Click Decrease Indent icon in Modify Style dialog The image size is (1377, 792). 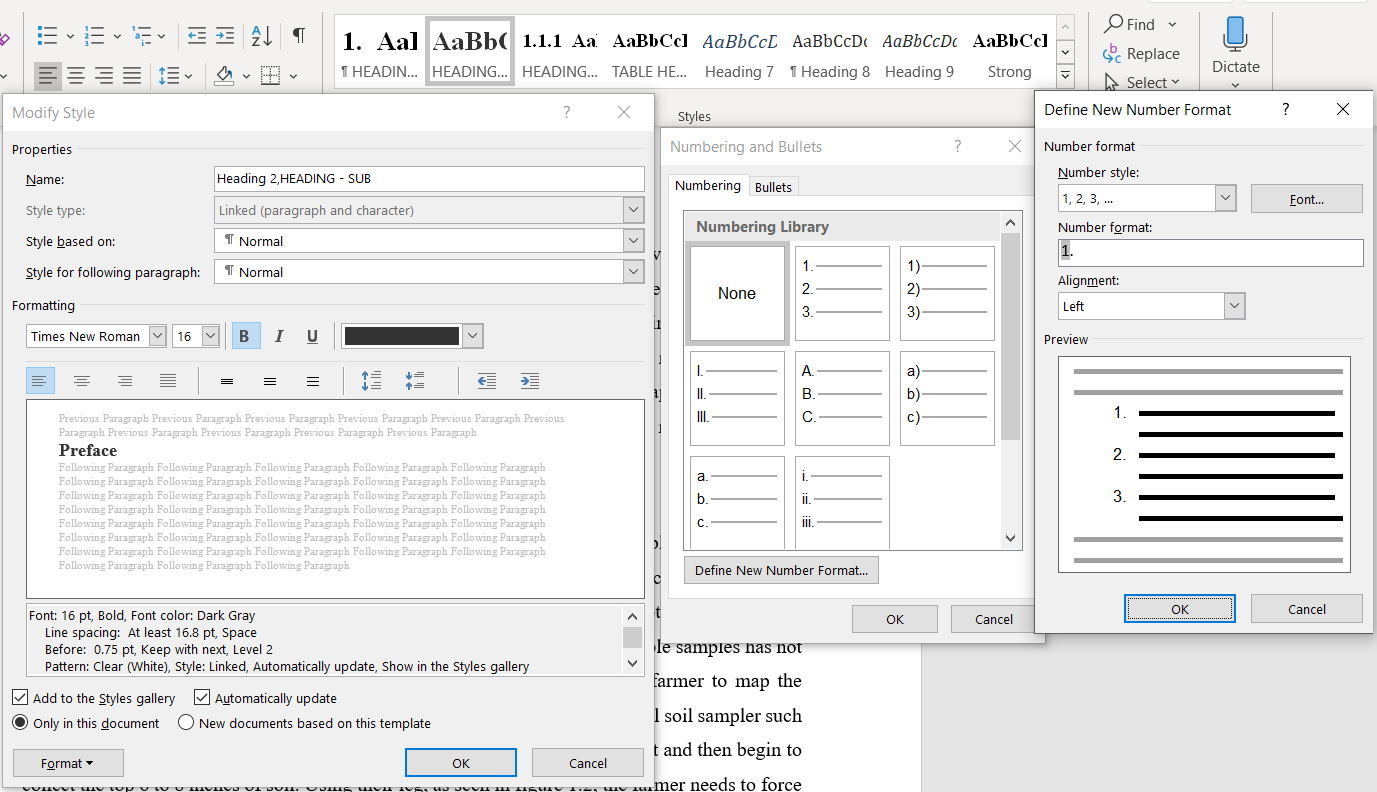pyautogui.click(x=487, y=380)
